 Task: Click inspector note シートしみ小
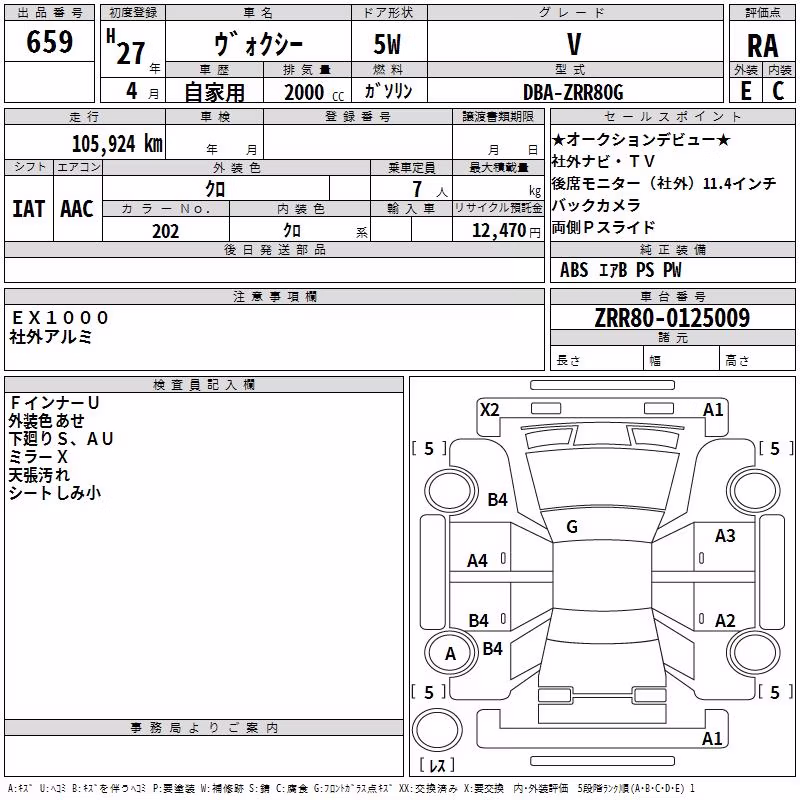click(x=55, y=493)
